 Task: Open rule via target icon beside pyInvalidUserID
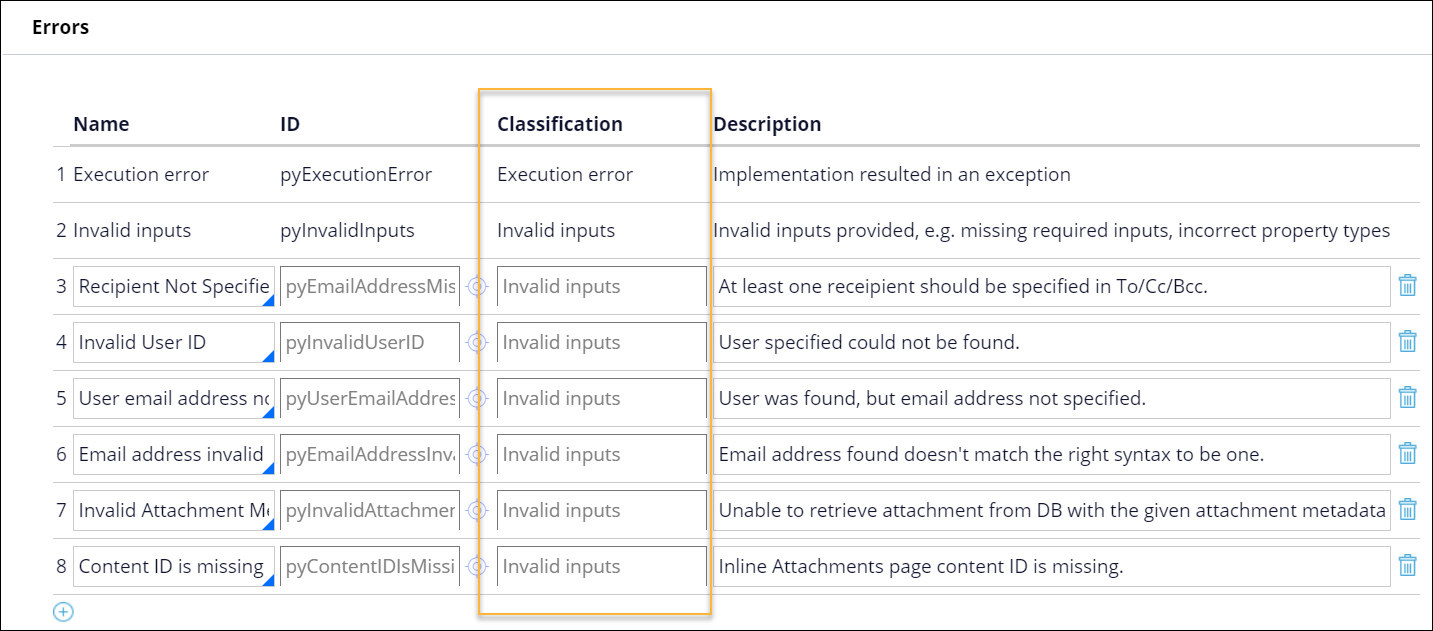477,342
